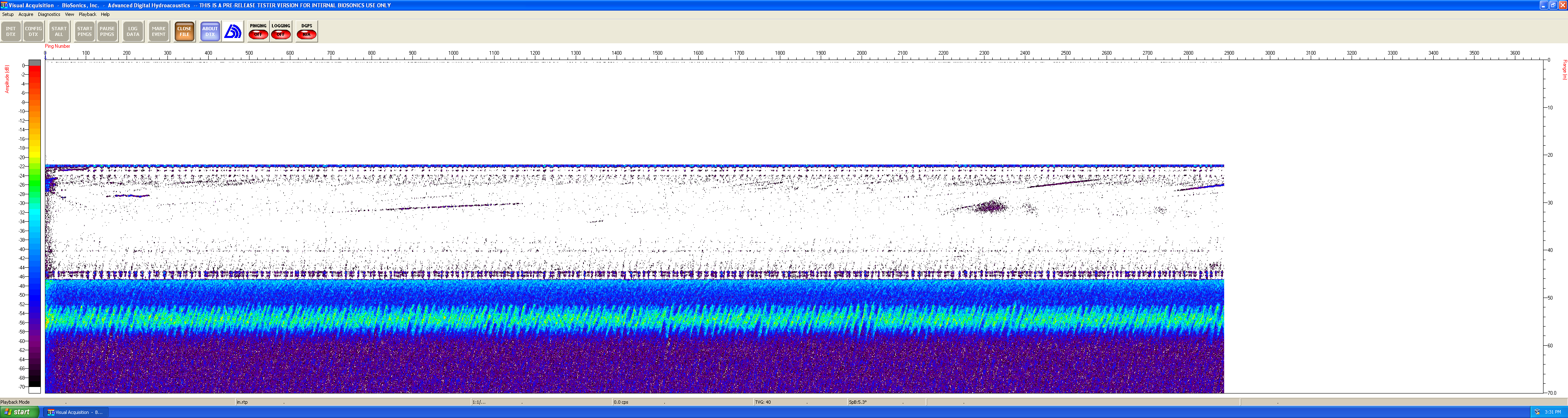
Task: Click the taskbar clock showing 3:31 PM
Action: coord(1553,413)
